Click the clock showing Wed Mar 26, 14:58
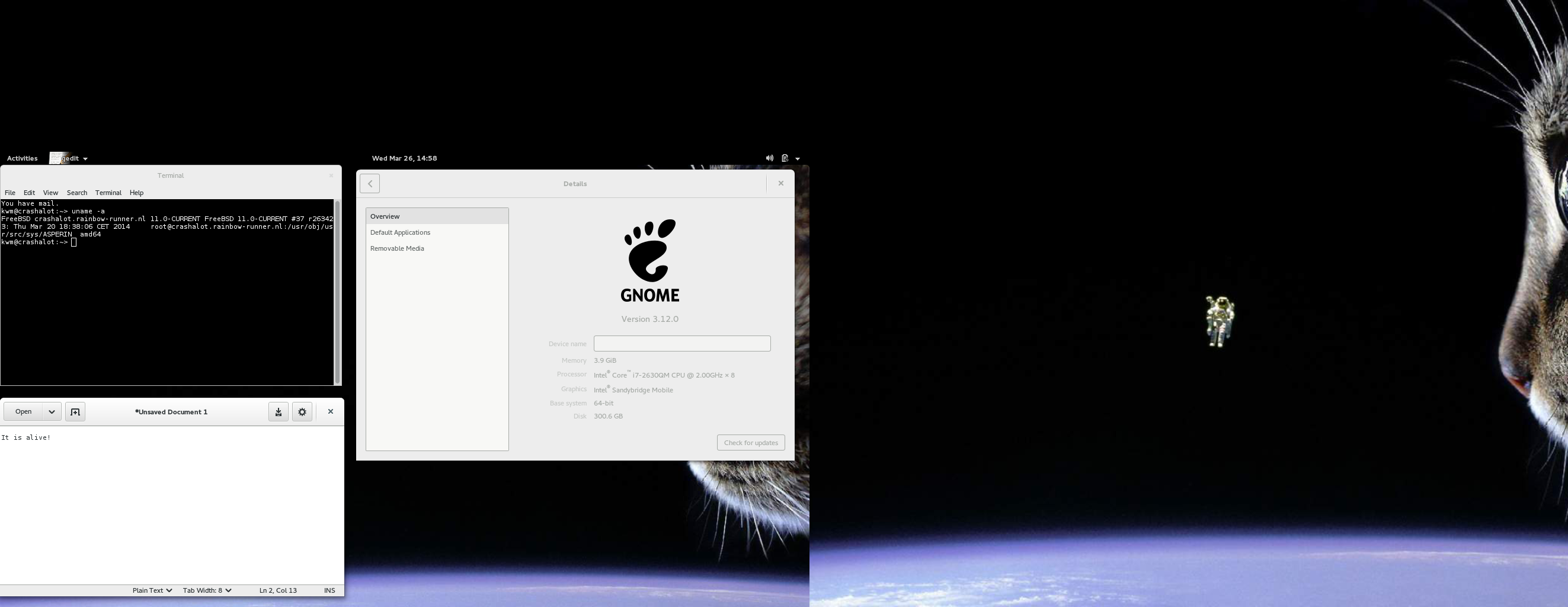The image size is (1568, 607). coord(404,158)
